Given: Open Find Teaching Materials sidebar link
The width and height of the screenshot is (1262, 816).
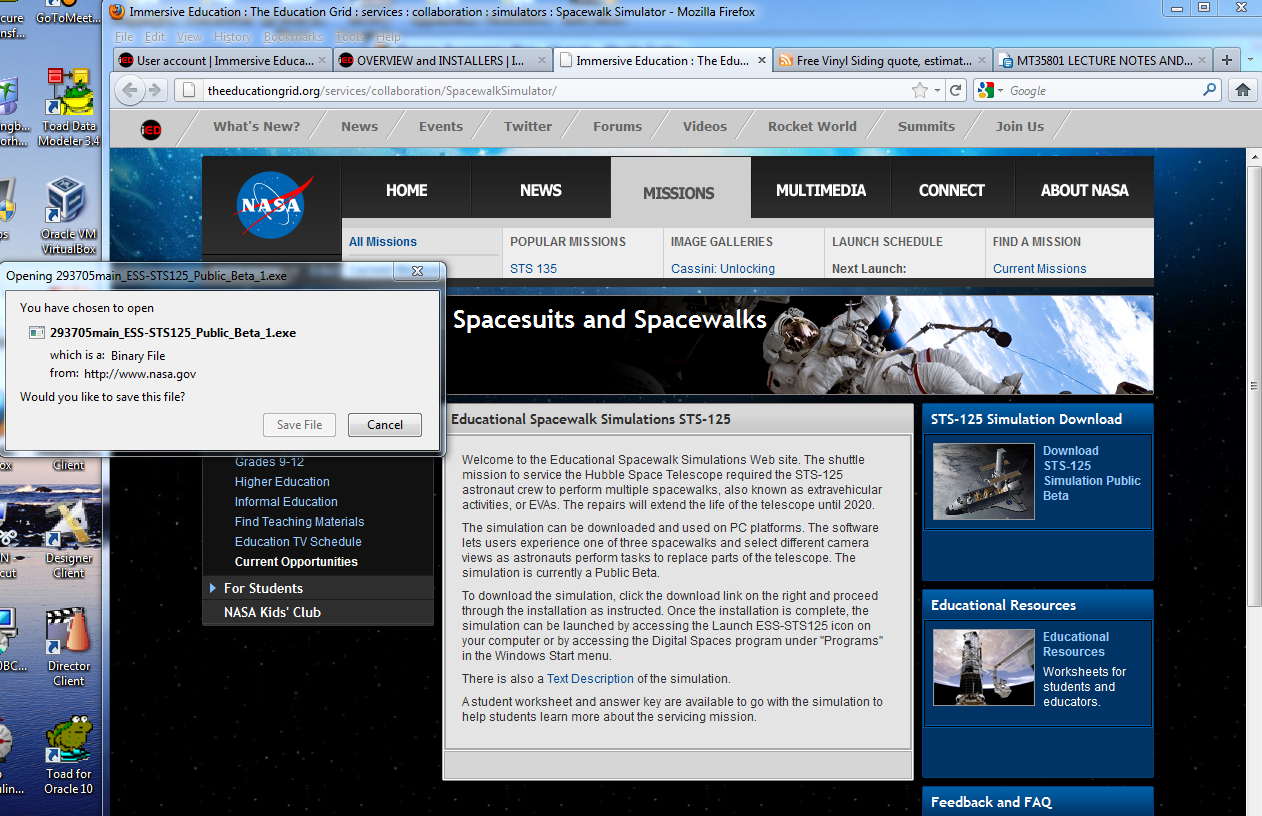Looking at the screenshot, I should 300,522.
